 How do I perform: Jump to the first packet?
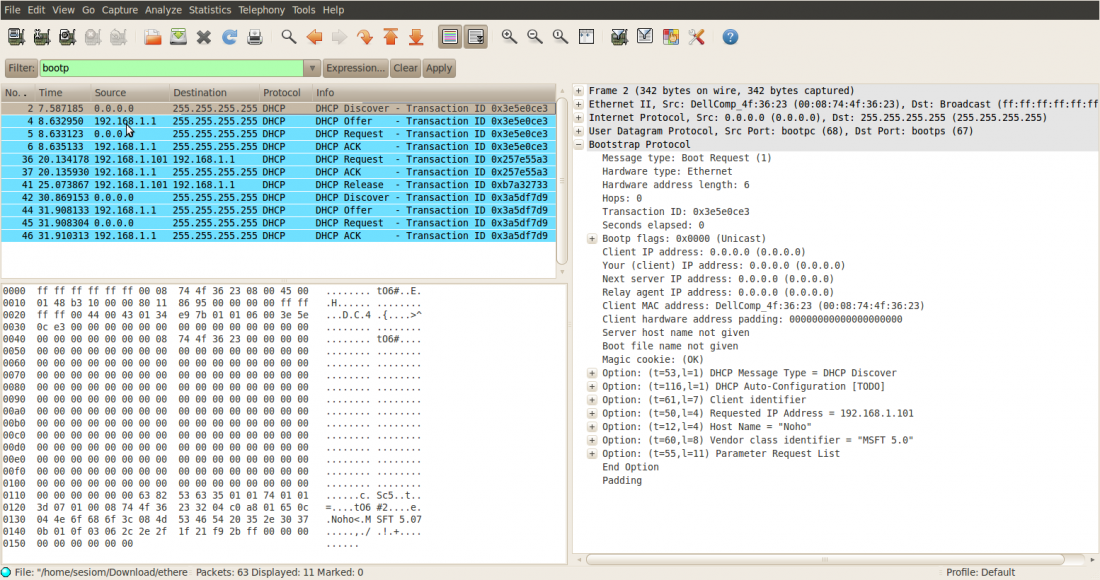point(391,37)
